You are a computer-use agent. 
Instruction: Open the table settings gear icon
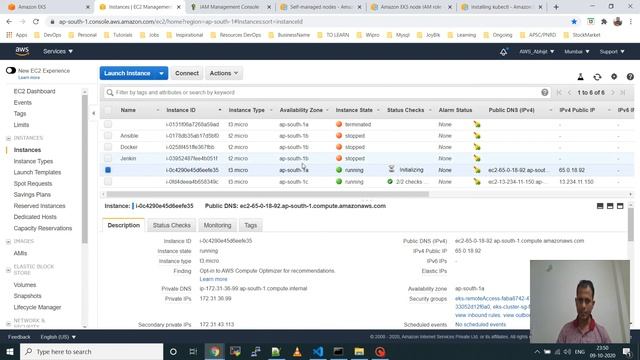point(614,76)
